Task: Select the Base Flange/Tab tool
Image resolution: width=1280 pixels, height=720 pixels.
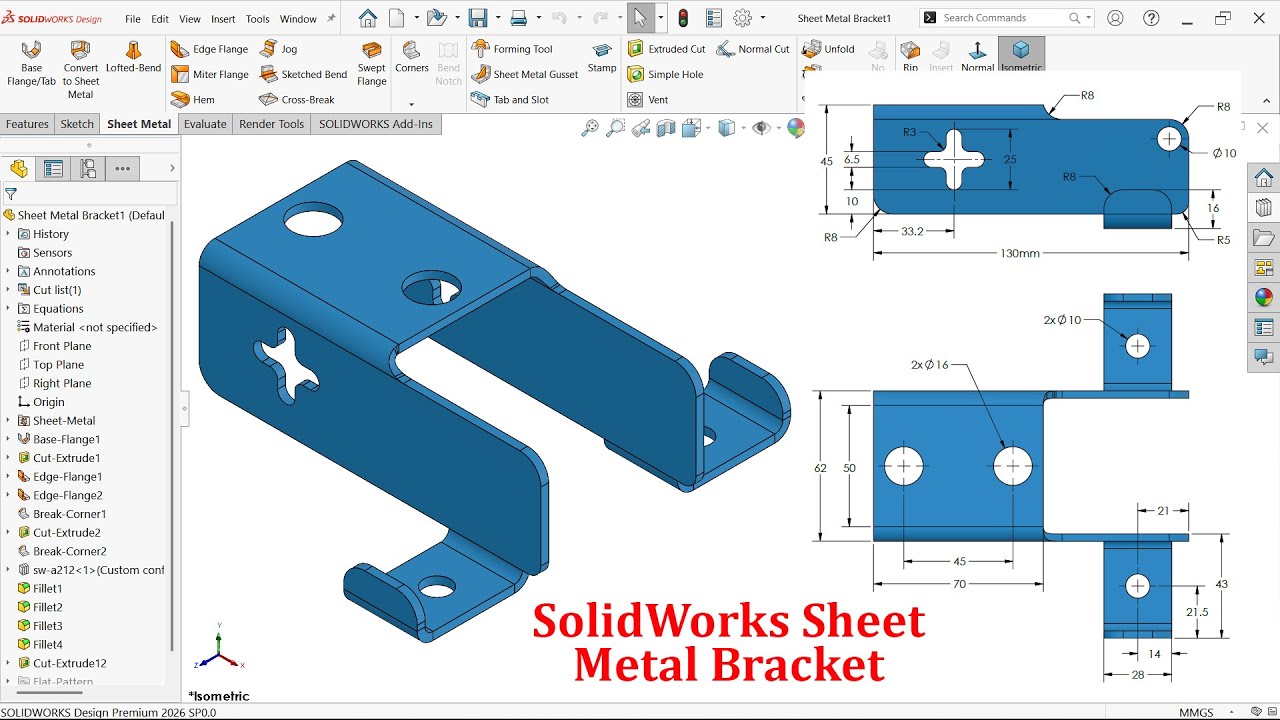Action: coord(31,64)
